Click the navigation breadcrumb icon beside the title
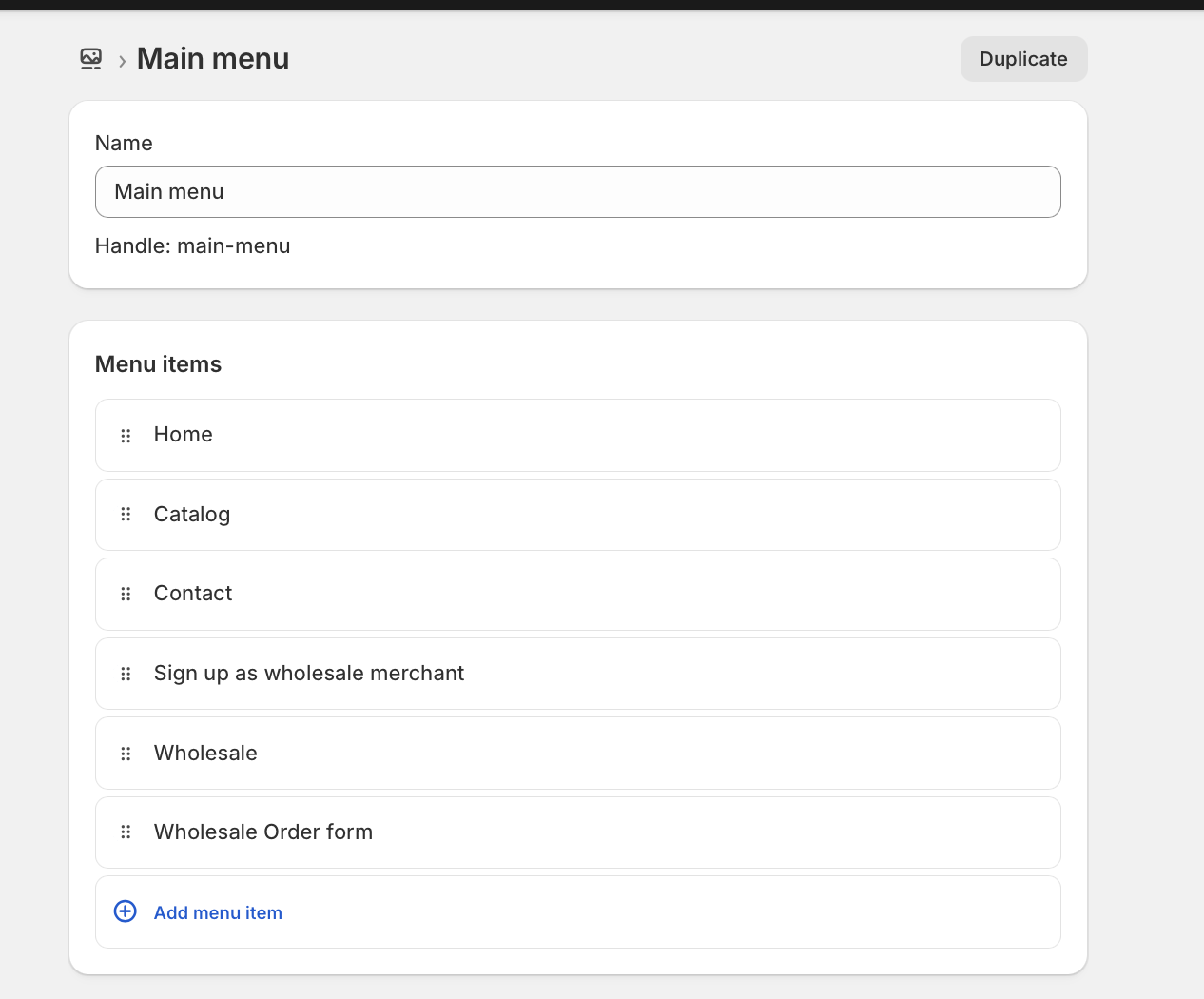The height and width of the screenshot is (999, 1204). coord(91,59)
